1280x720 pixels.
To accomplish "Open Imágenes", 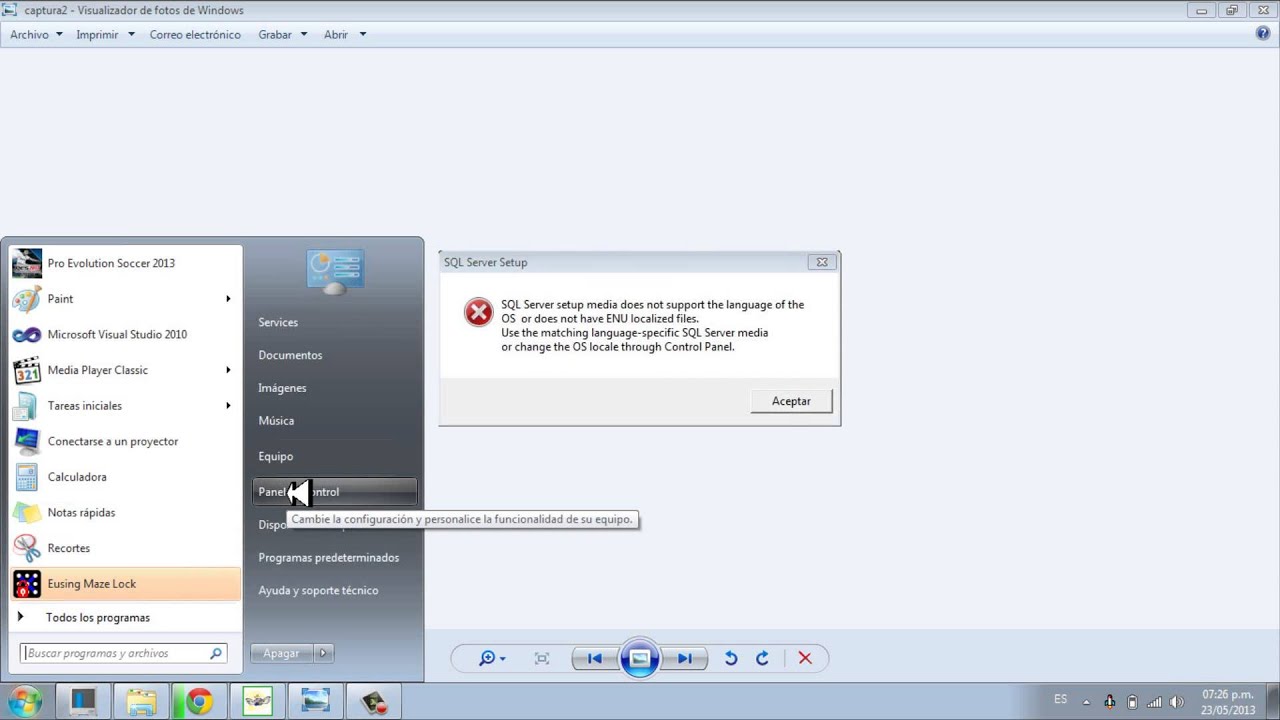I will click(x=334, y=388).
